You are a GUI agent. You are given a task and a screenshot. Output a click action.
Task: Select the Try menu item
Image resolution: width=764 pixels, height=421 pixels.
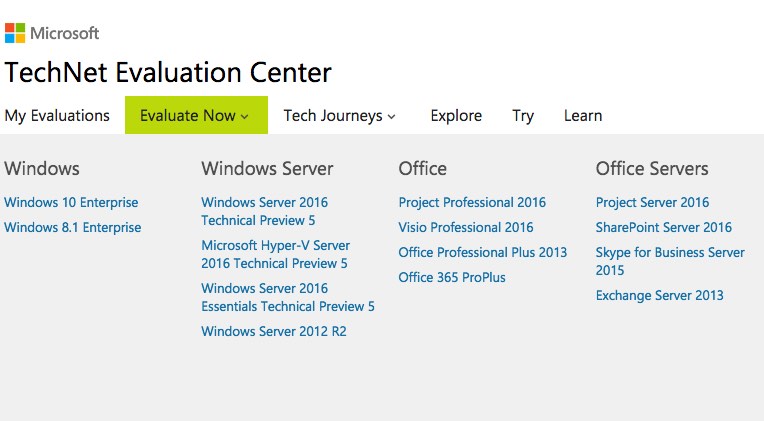tap(523, 116)
